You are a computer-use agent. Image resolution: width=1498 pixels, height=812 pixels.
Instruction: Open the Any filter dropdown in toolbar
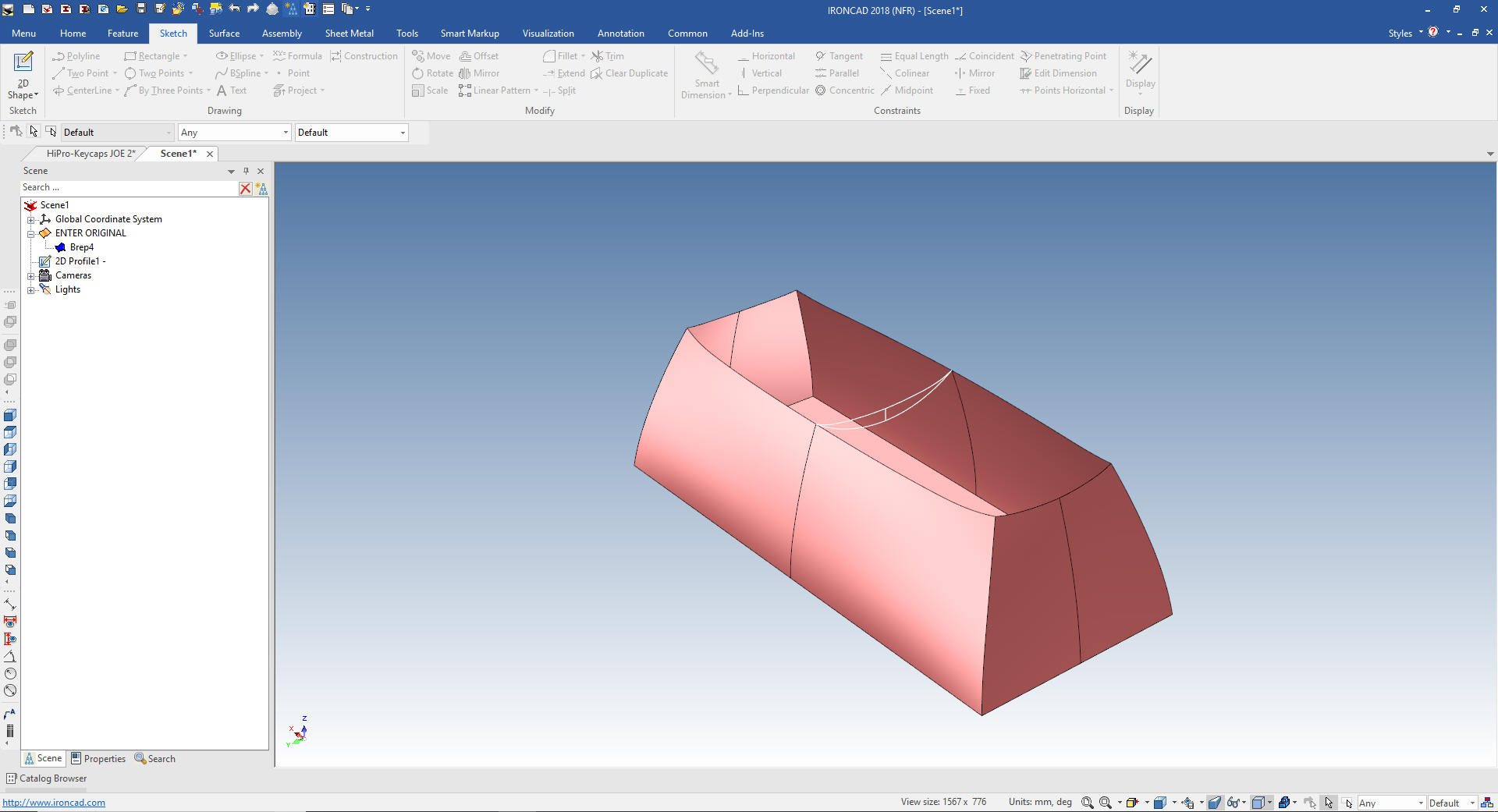coord(234,133)
